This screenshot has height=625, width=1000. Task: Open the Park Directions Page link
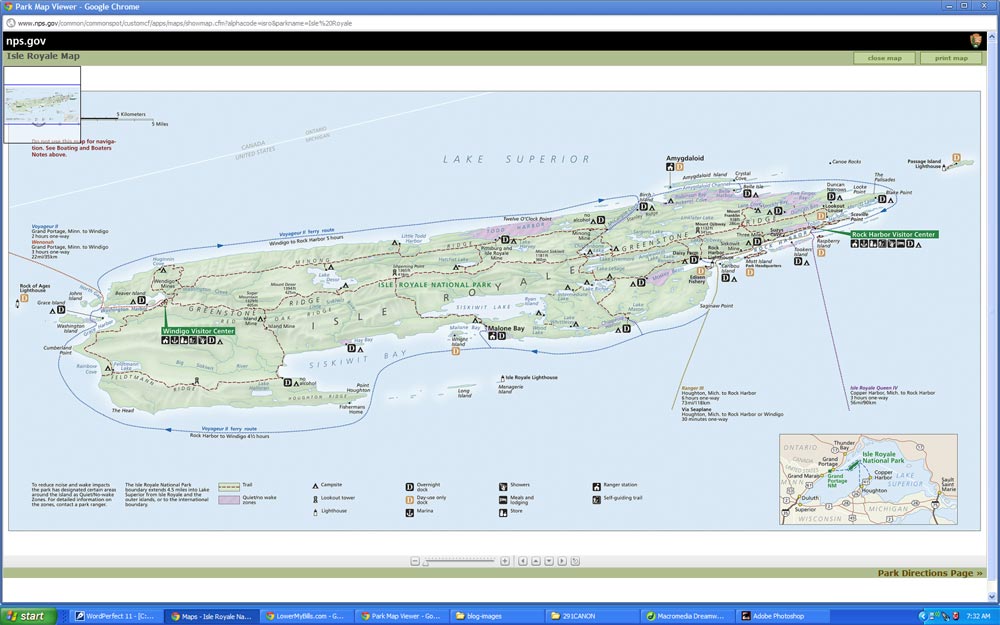point(930,573)
